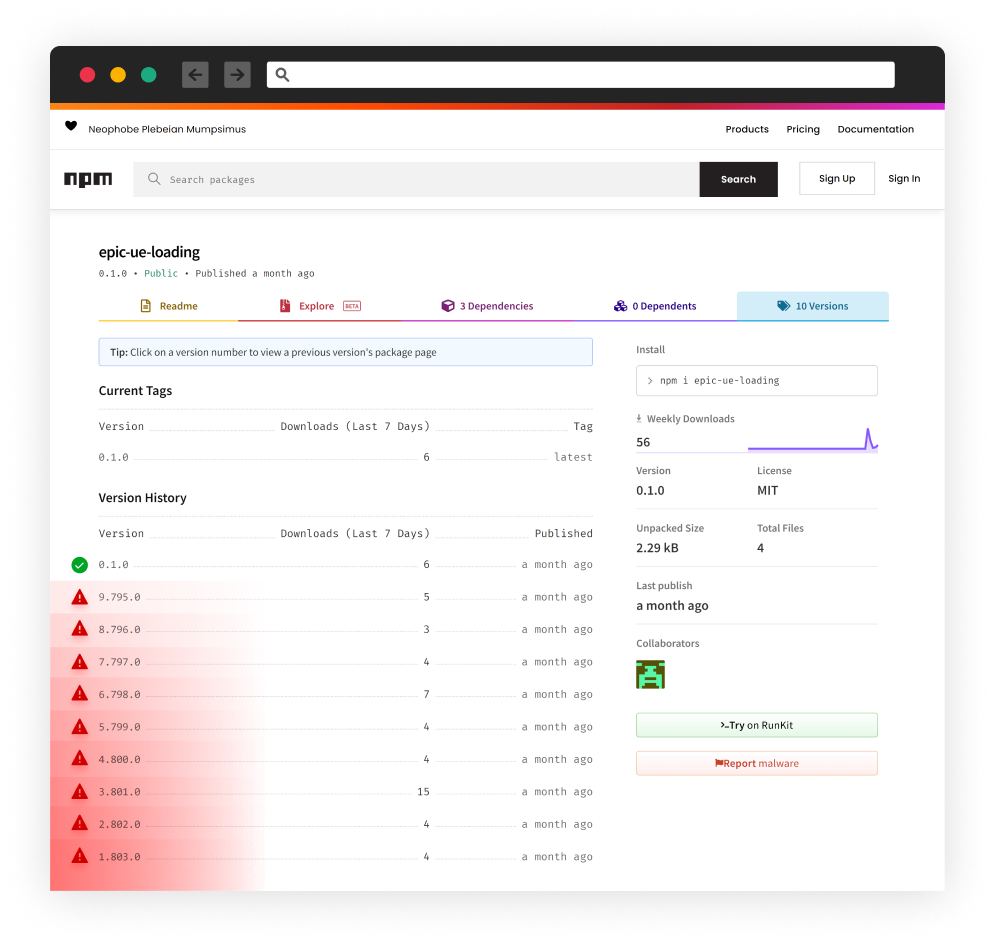This screenshot has height=945, width=995.
Task: Click the Sign Up button
Action: click(836, 178)
